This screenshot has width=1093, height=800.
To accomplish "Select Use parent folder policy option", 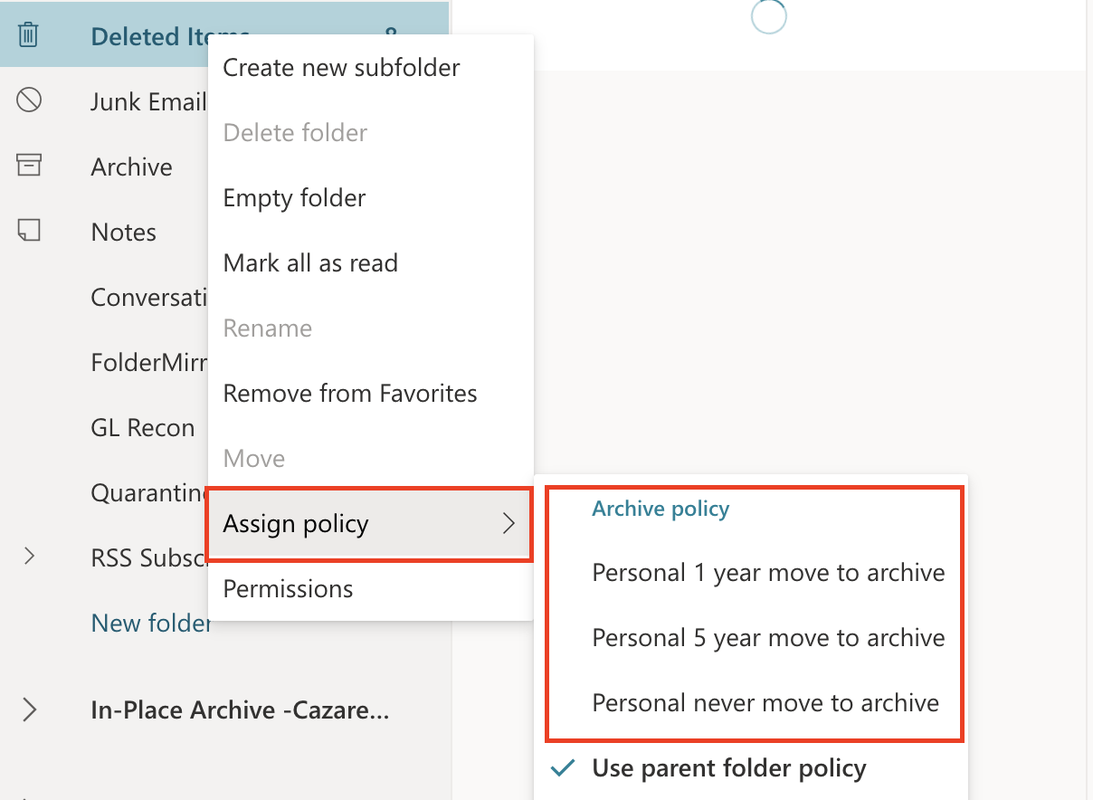I will click(728, 768).
